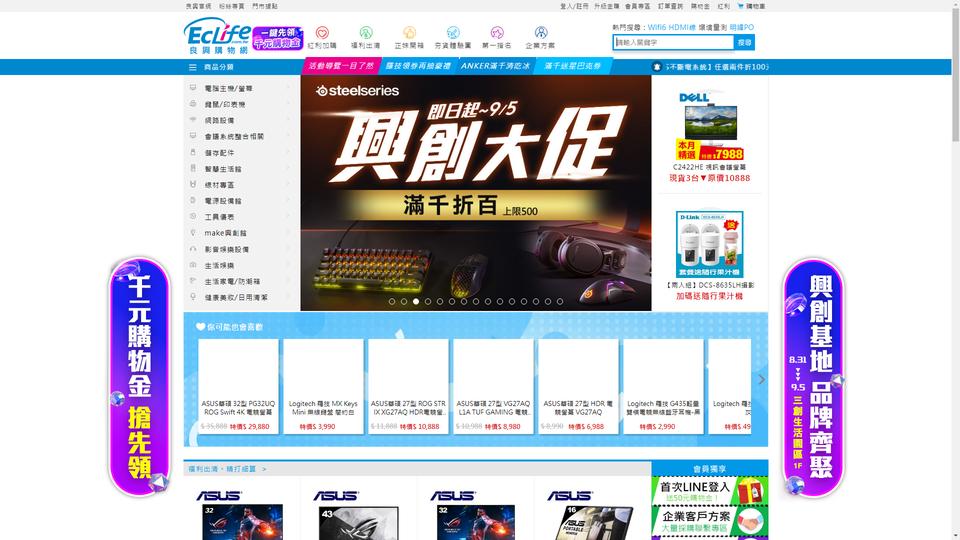Click the icon beside 會議系統整合相關
The height and width of the screenshot is (540, 960).
tap(193, 136)
